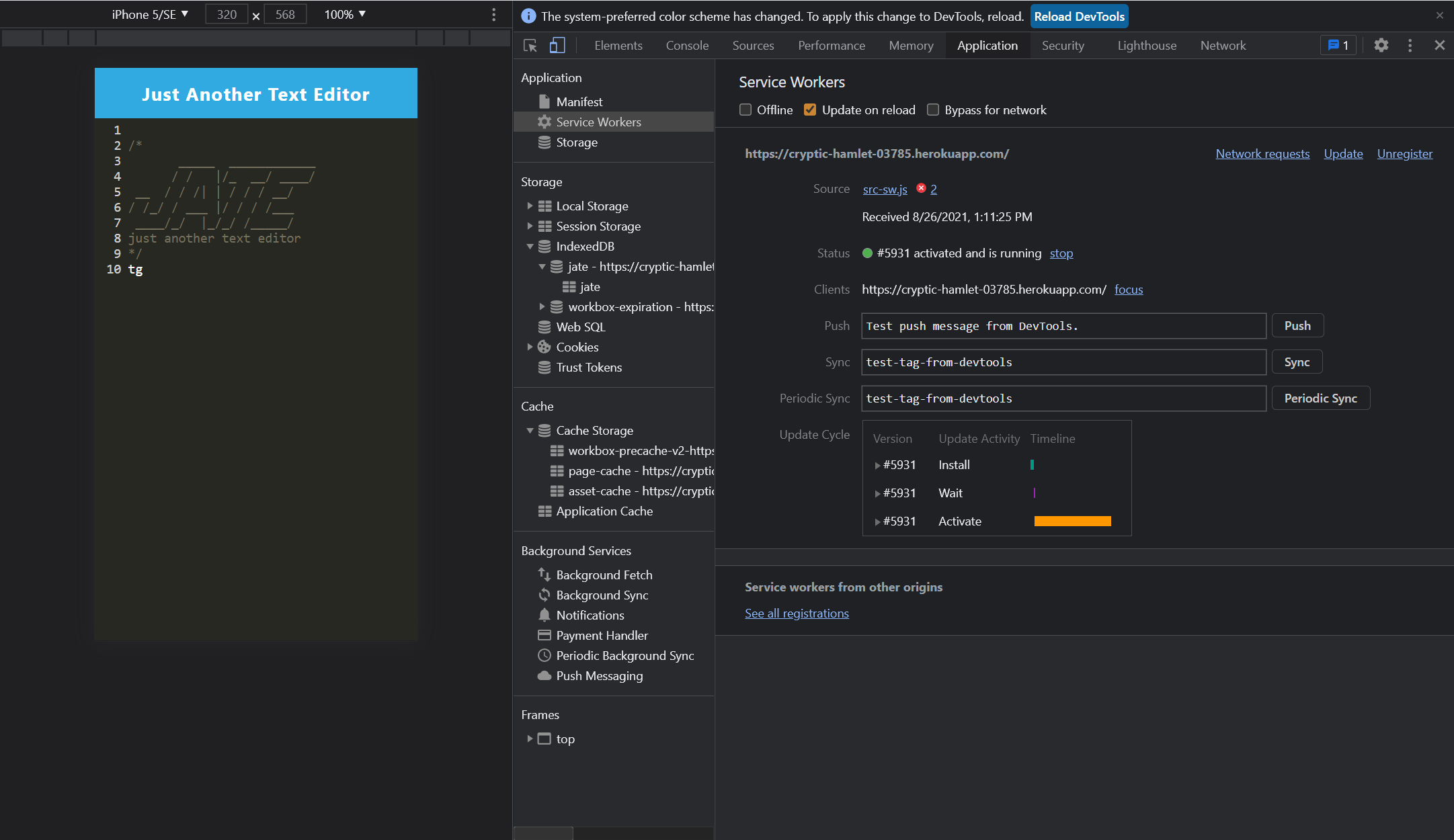Click the Payment Handler icon

544,635
